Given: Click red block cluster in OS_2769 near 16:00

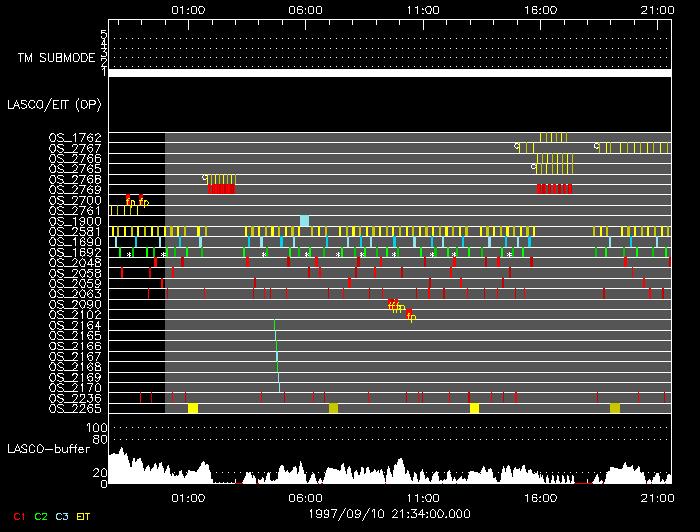Looking at the screenshot, I should pyautogui.click(x=555, y=188).
